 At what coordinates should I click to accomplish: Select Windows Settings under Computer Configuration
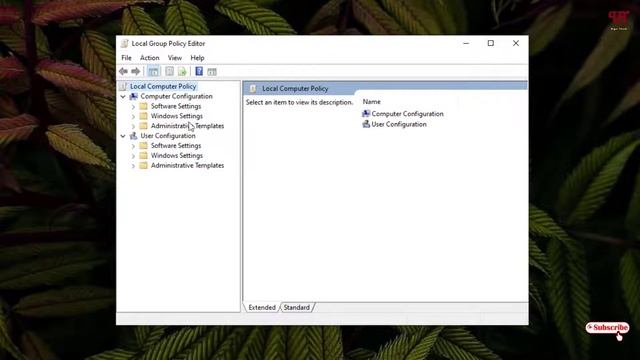177,116
